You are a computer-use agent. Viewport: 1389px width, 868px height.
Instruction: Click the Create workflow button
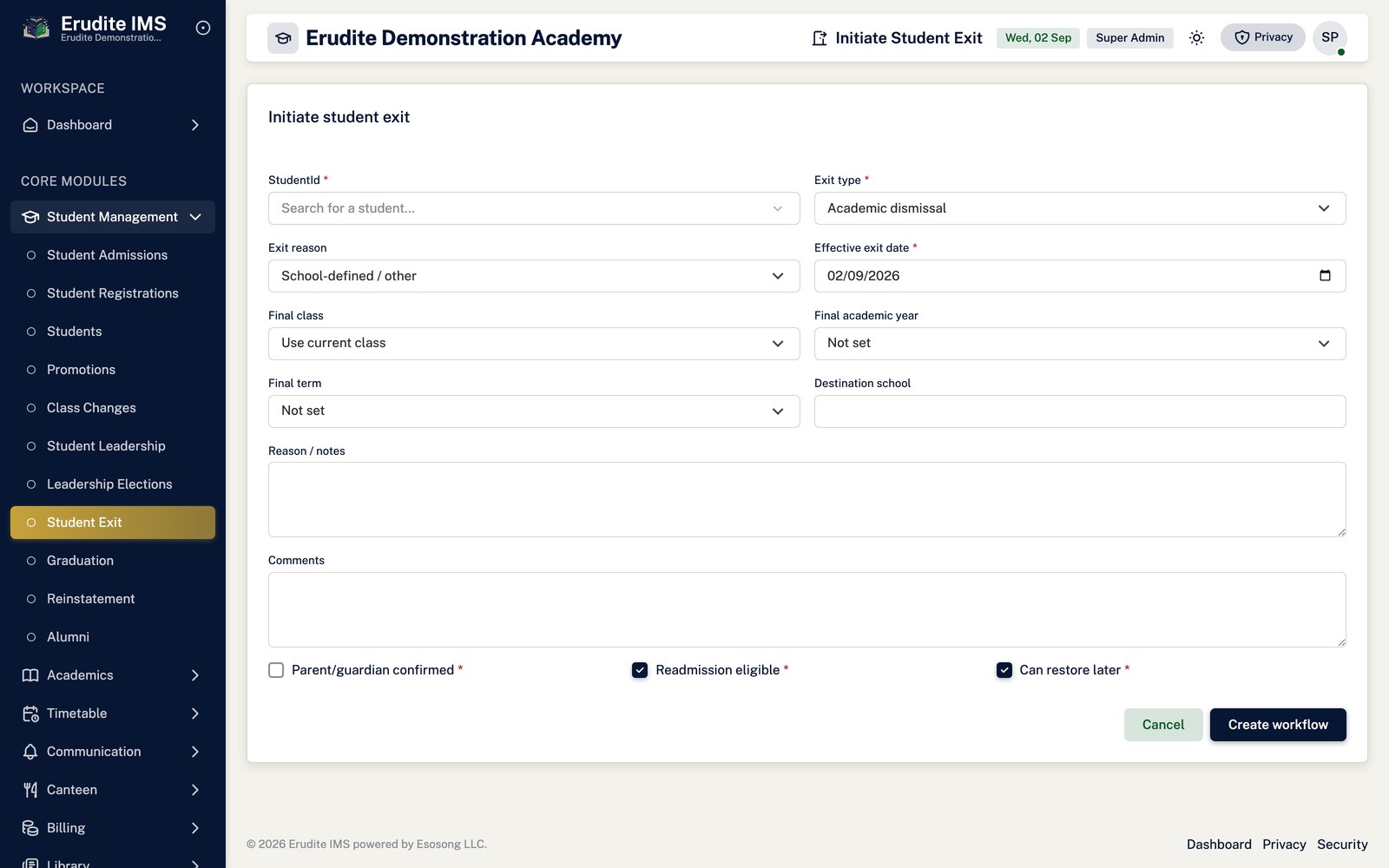coord(1278,725)
